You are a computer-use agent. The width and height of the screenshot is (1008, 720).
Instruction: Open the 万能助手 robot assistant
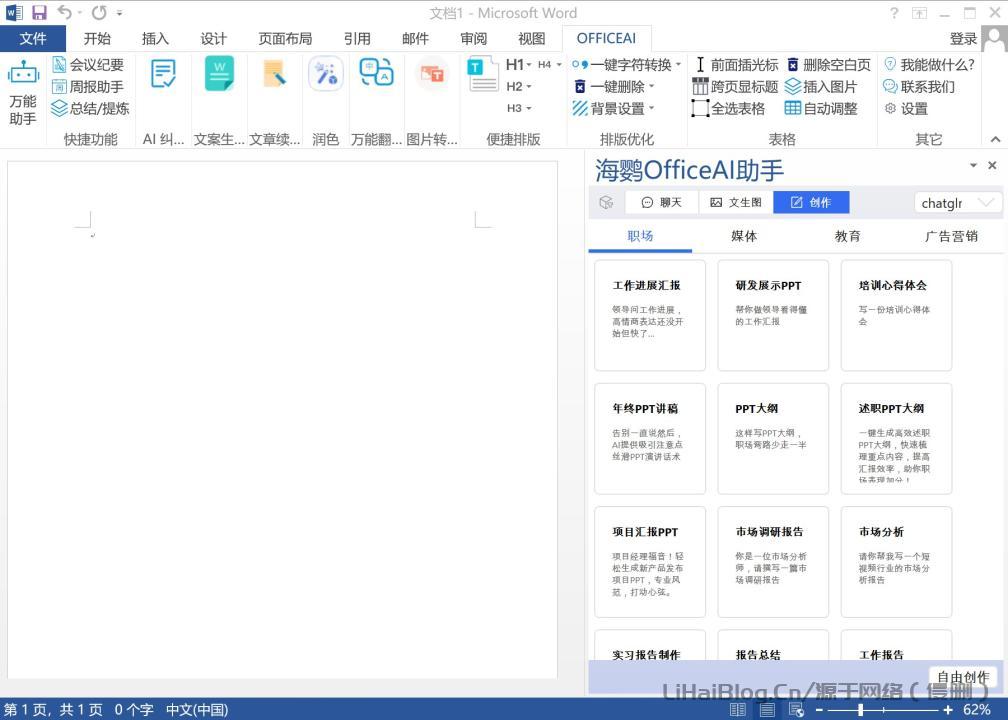pyautogui.click(x=23, y=92)
